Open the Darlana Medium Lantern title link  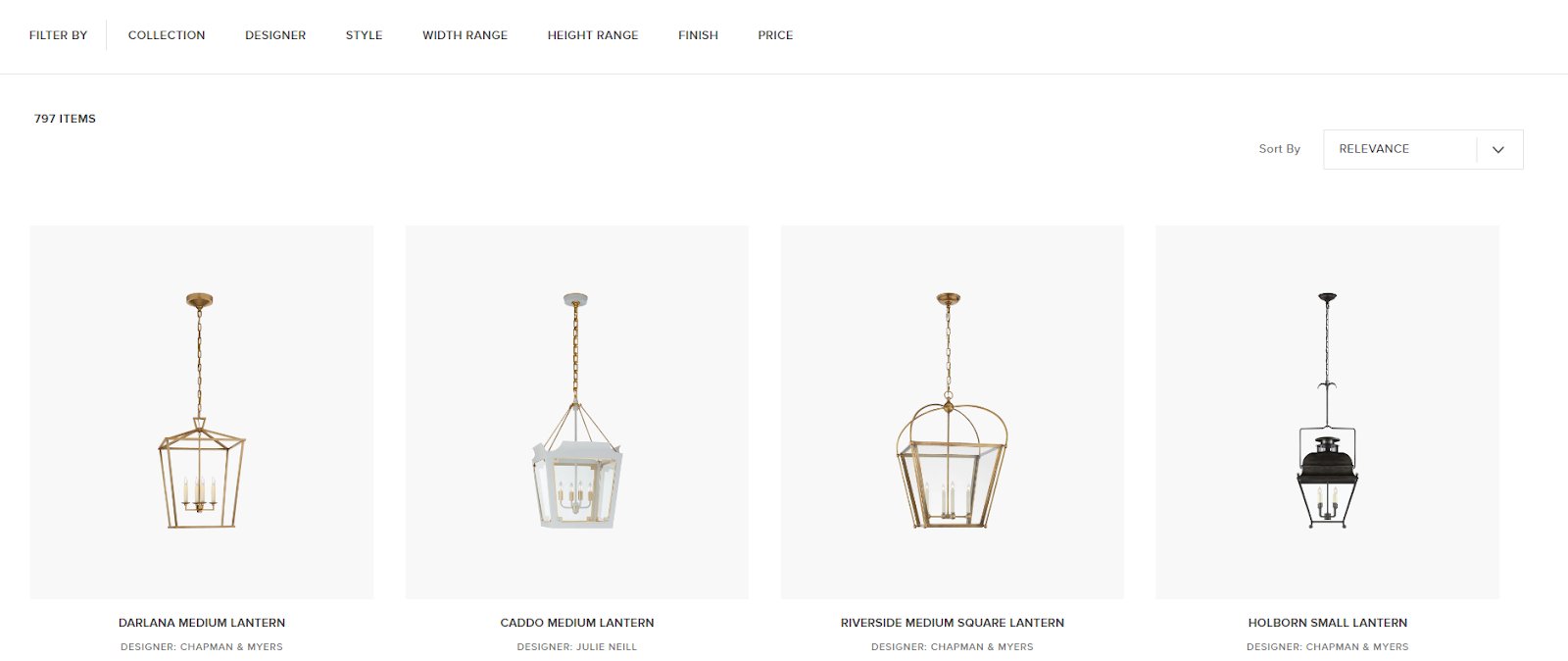202,623
